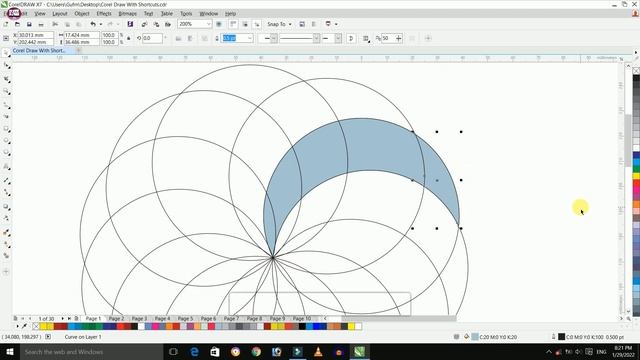This screenshot has height=360, width=640.
Task: Click the Print icon
Action: coord(41,24)
